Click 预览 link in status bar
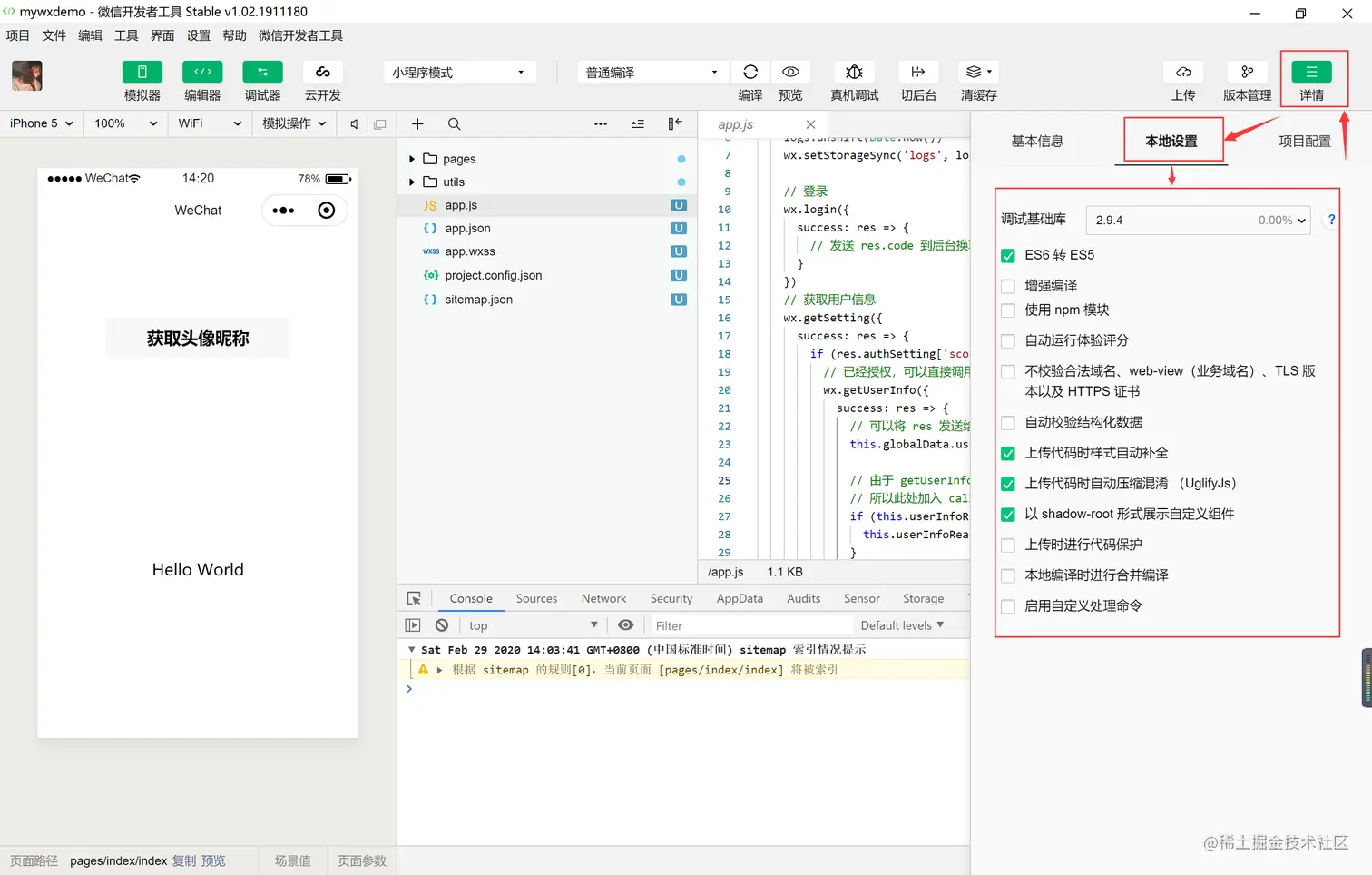The width and height of the screenshot is (1372, 875). coord(213,860)
